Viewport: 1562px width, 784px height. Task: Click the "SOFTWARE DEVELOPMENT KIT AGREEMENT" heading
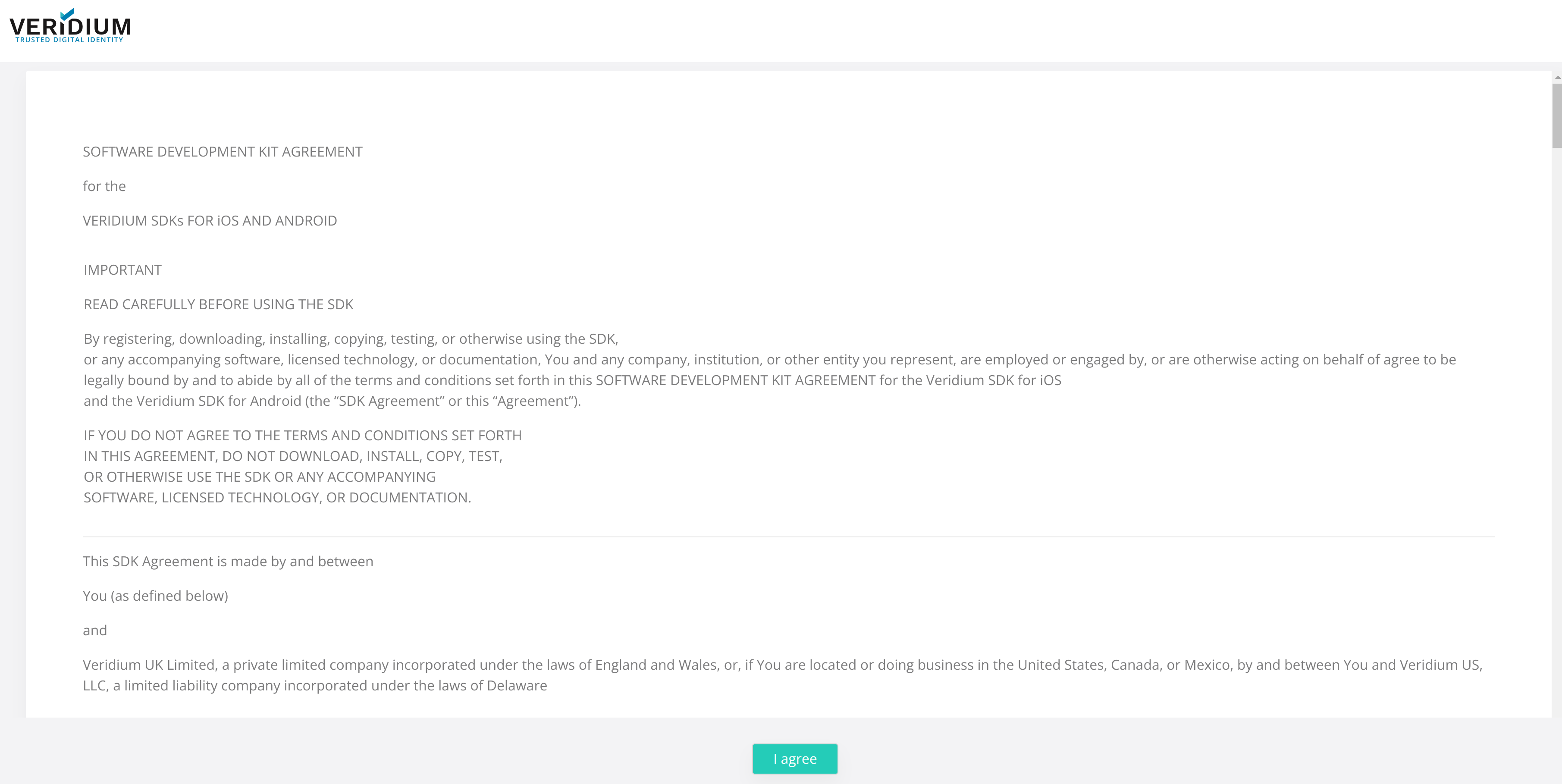click(x=223, y=152)
